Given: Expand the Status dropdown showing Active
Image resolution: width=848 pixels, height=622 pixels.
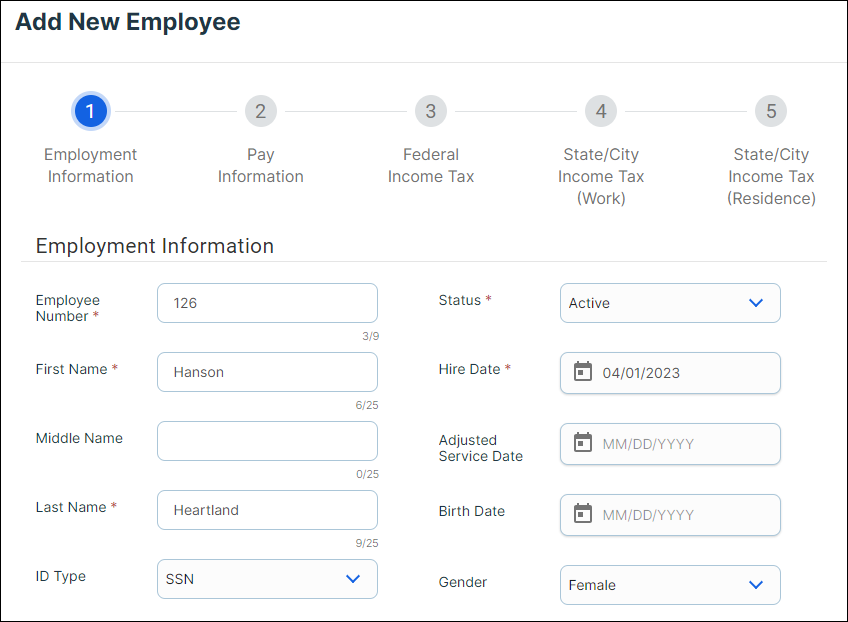Looking at the screenshot, I should pos(670,303).
